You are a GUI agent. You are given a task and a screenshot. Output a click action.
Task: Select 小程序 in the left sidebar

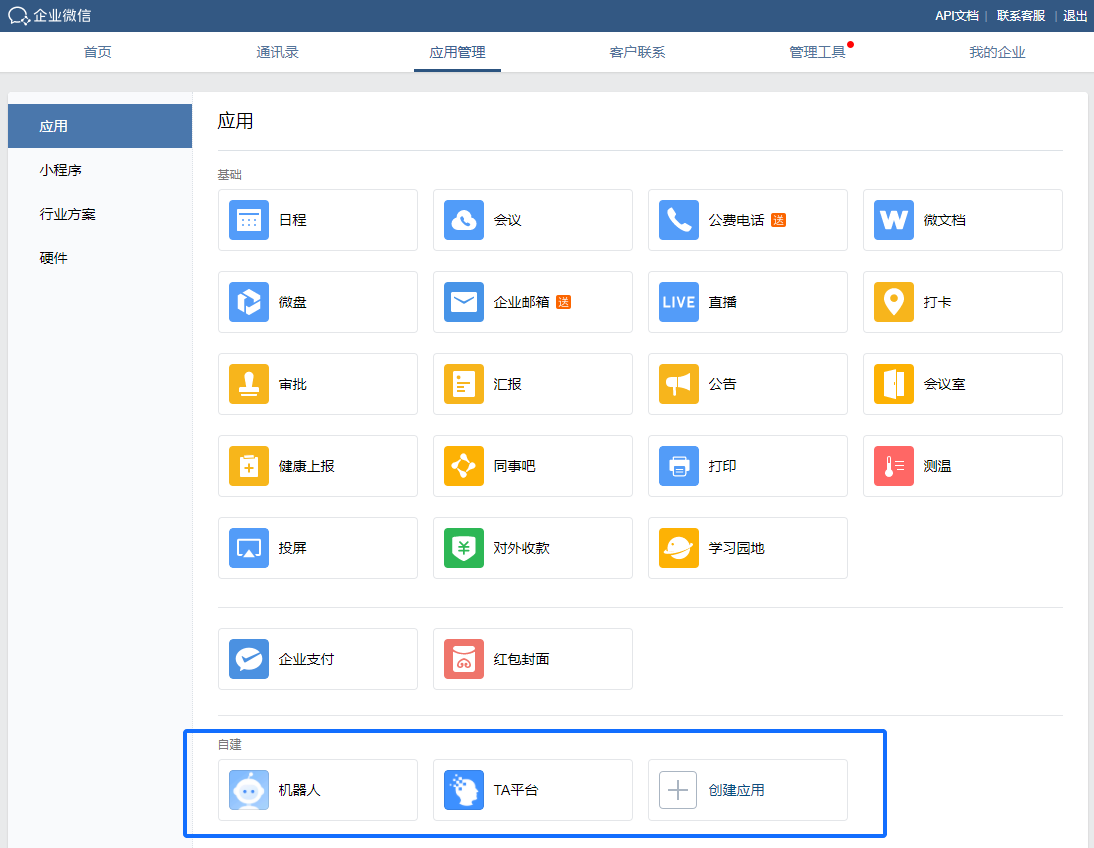point(61,170)
